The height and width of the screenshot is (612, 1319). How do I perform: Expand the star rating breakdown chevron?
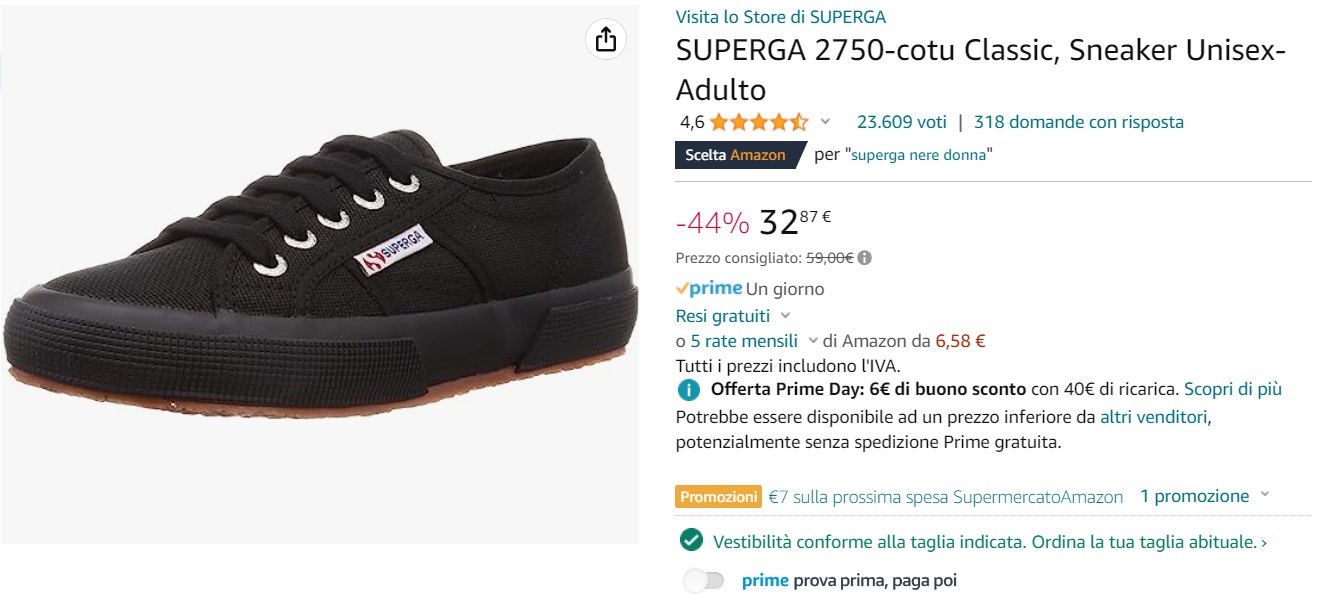(x=824, y=122)
